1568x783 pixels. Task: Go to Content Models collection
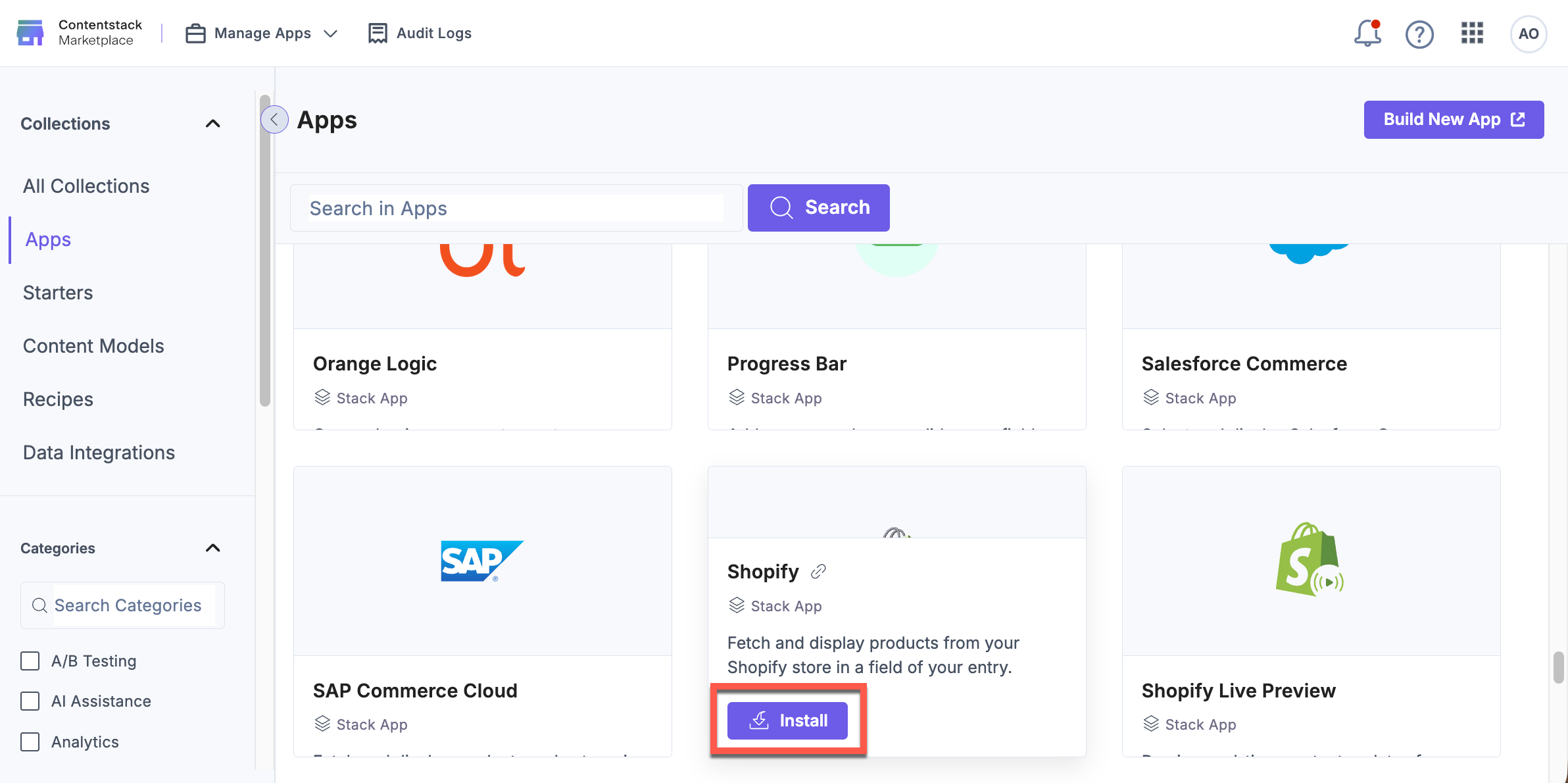click(x=93, y=346)
